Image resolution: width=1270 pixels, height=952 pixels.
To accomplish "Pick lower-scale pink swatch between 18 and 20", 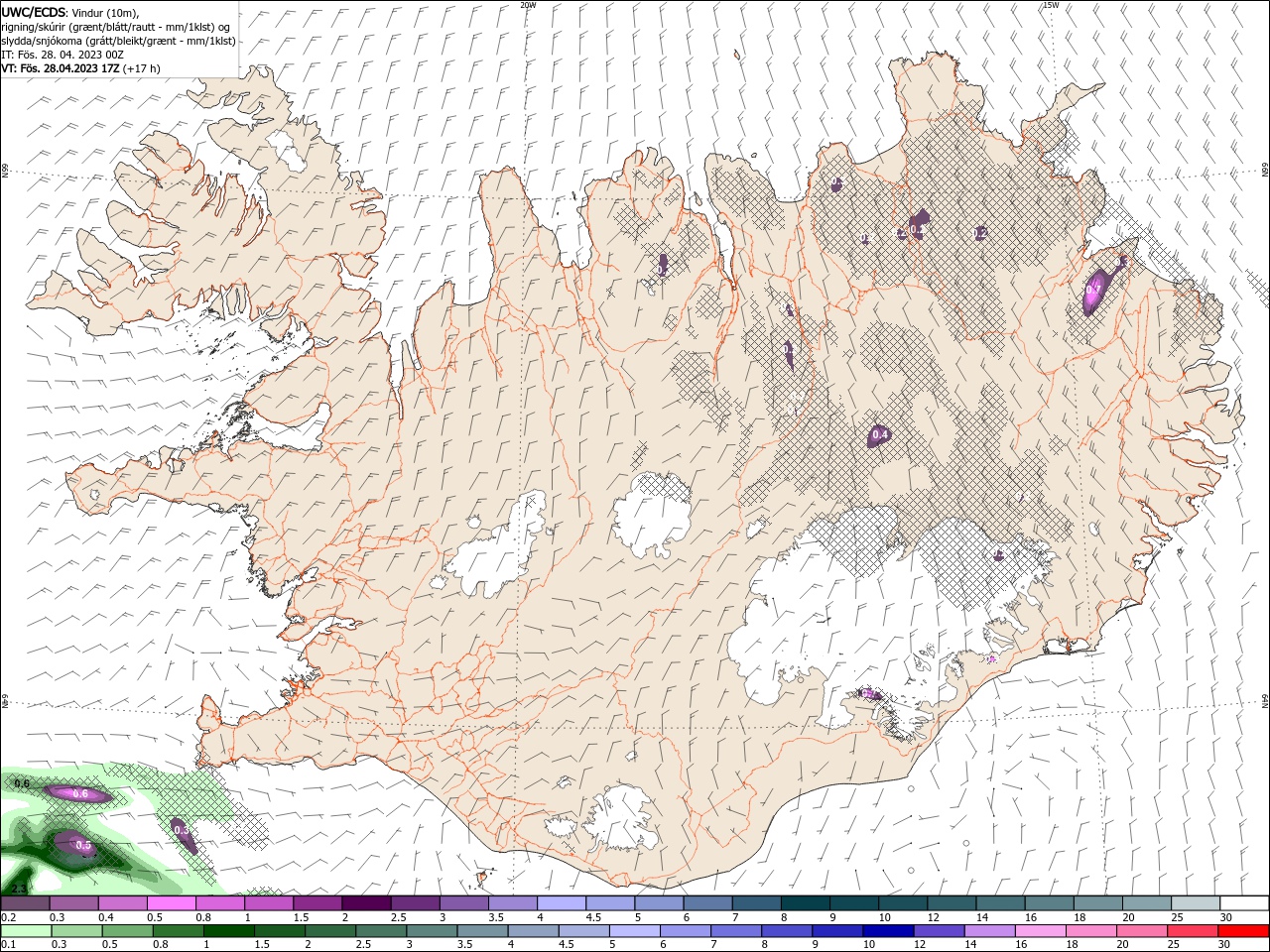I will (1093, 931).
